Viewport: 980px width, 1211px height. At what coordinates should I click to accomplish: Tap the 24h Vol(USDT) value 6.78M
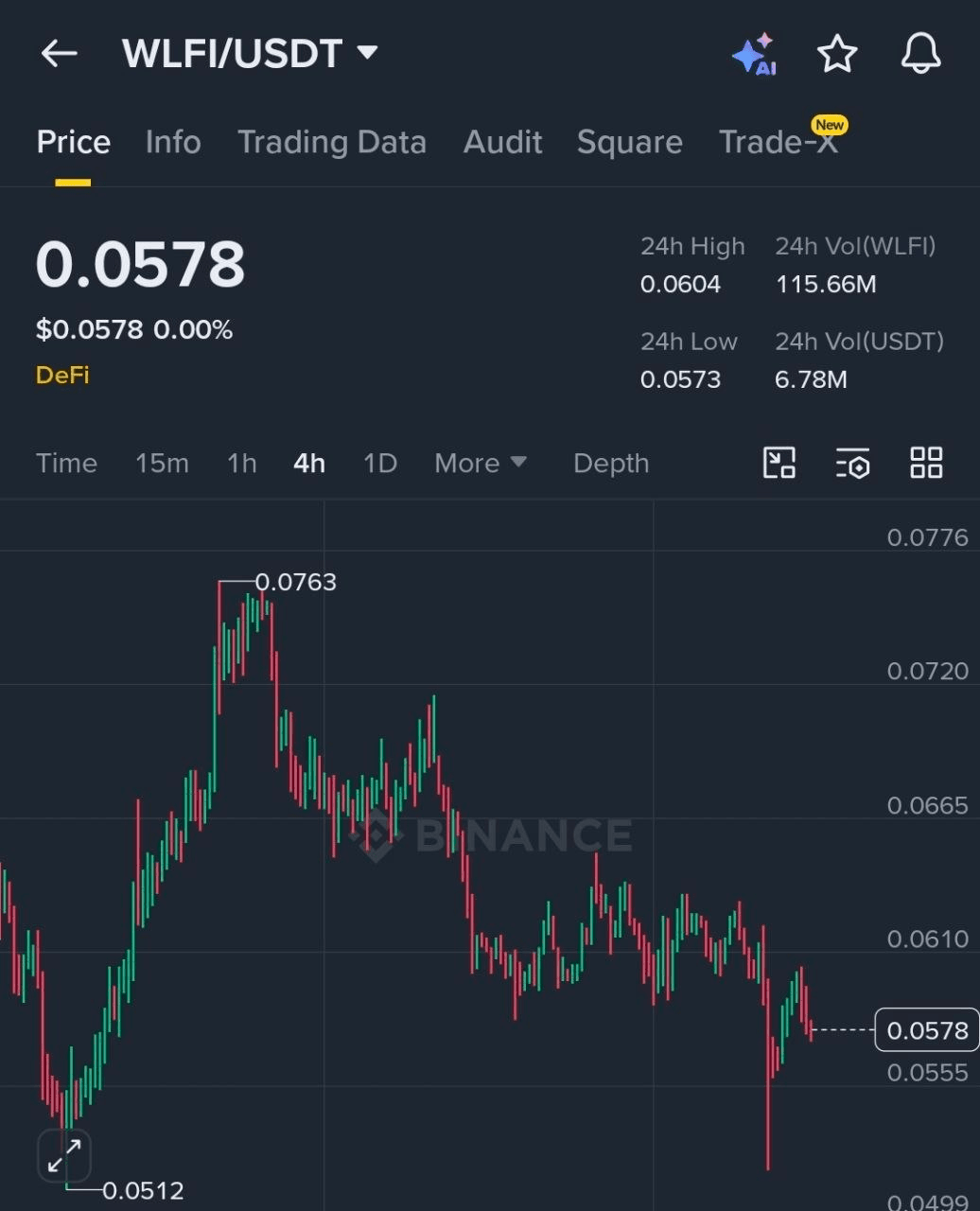pyautogui.click(x=811, y=379)
